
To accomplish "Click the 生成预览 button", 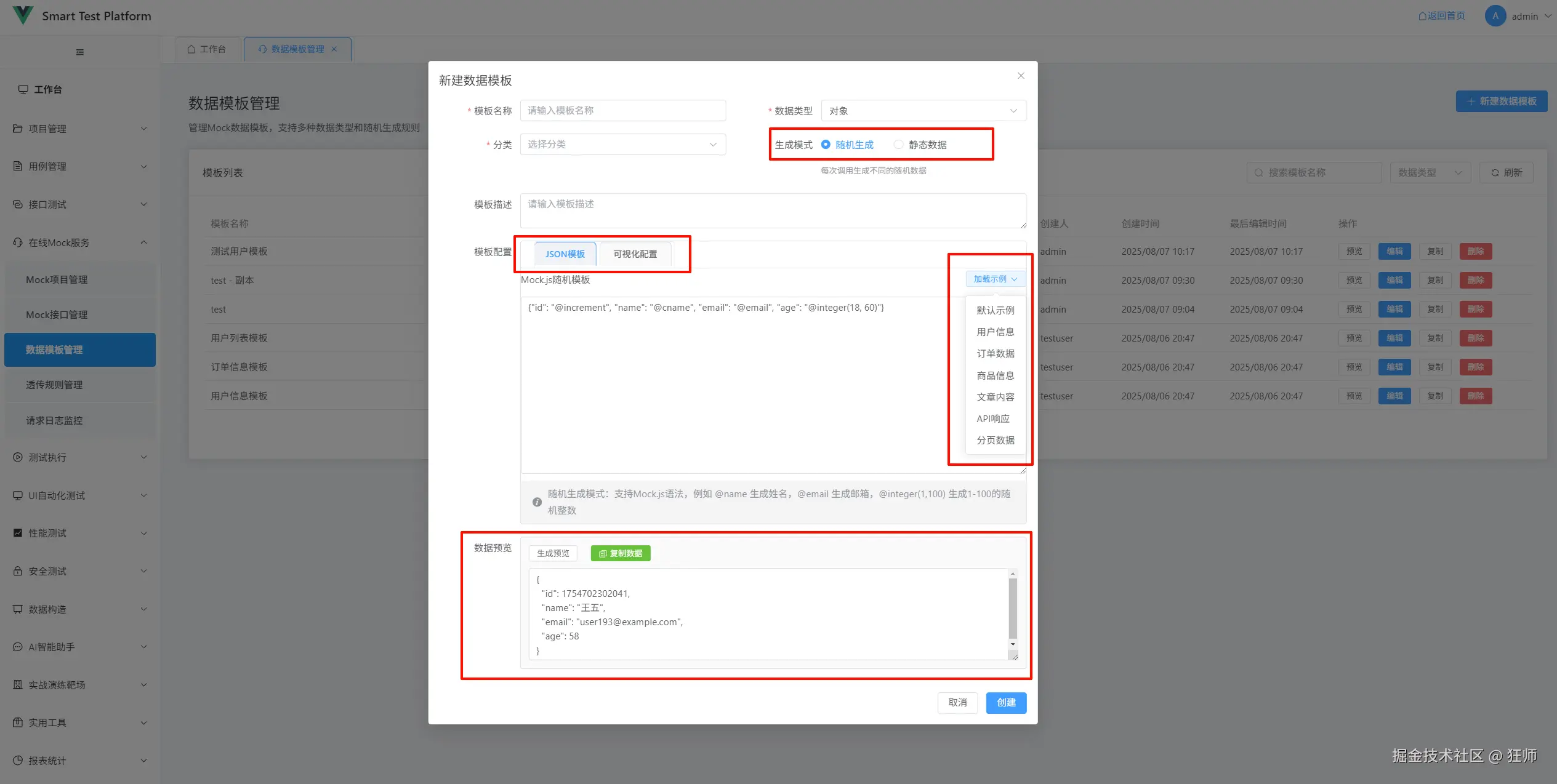I will point(553,553).
